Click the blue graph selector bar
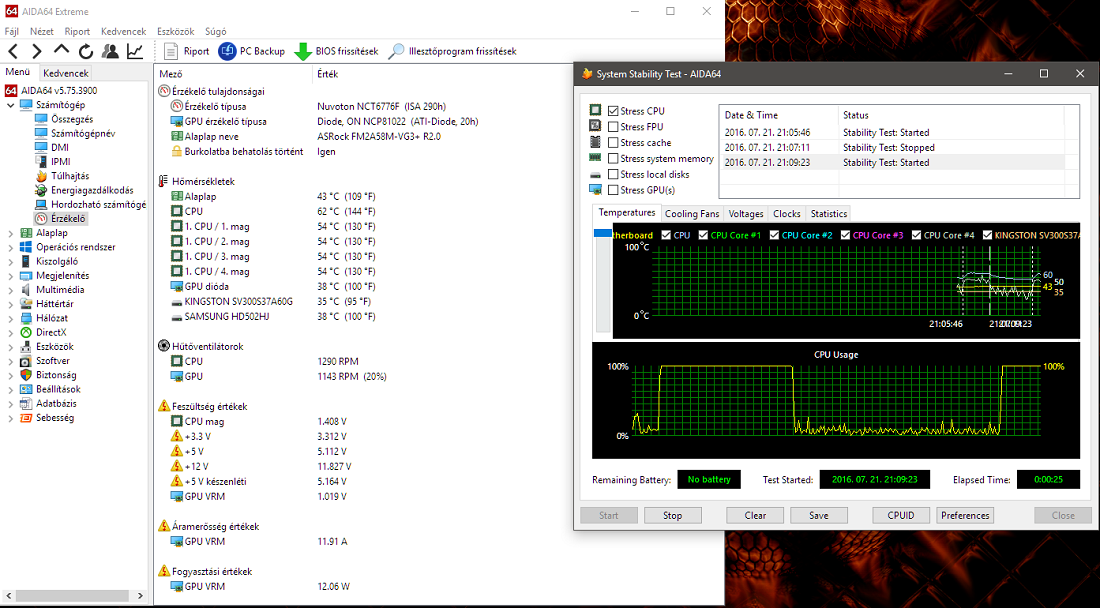1100x608 pixels. (x=602, y=234)
